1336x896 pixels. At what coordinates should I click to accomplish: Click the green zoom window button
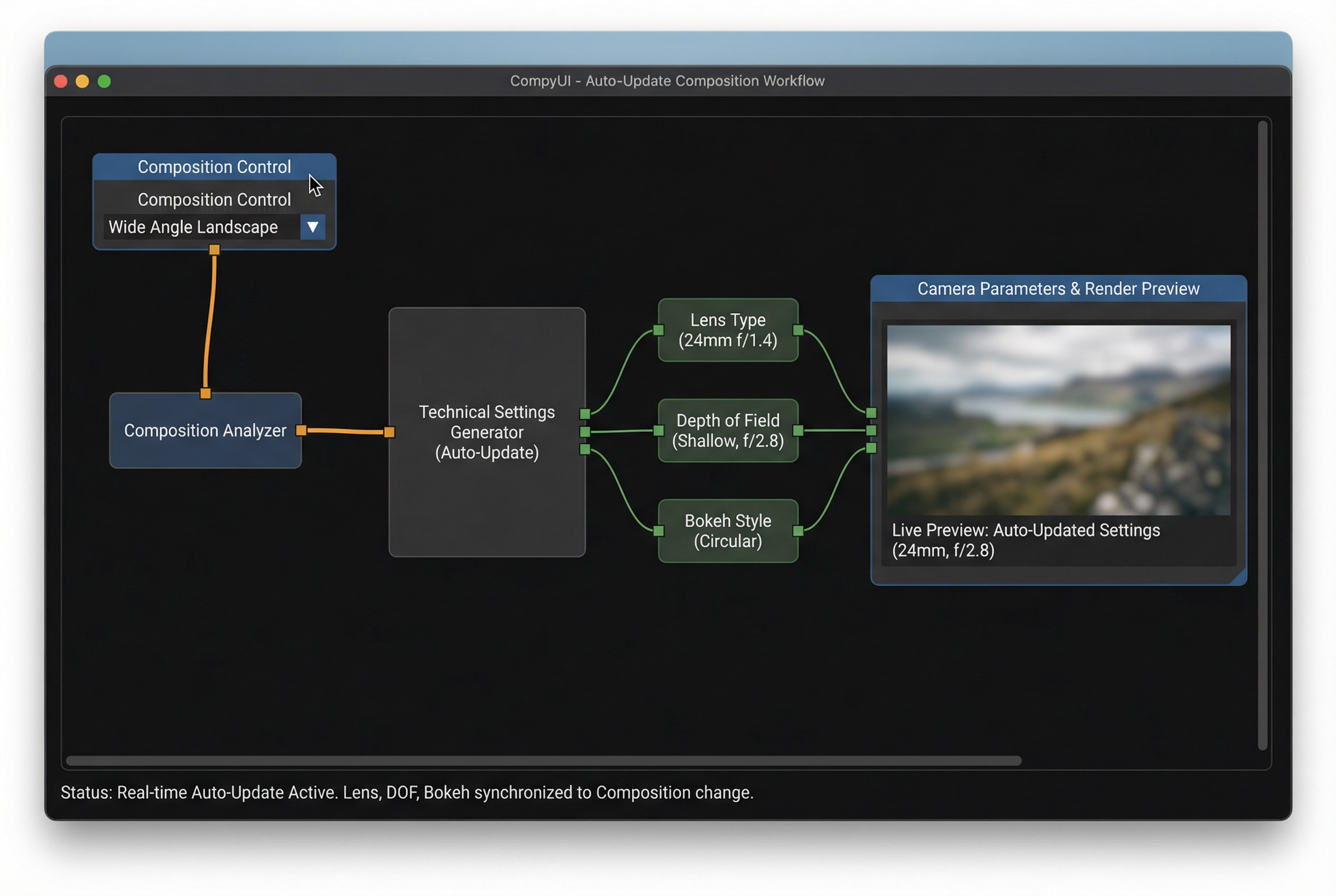104,81
